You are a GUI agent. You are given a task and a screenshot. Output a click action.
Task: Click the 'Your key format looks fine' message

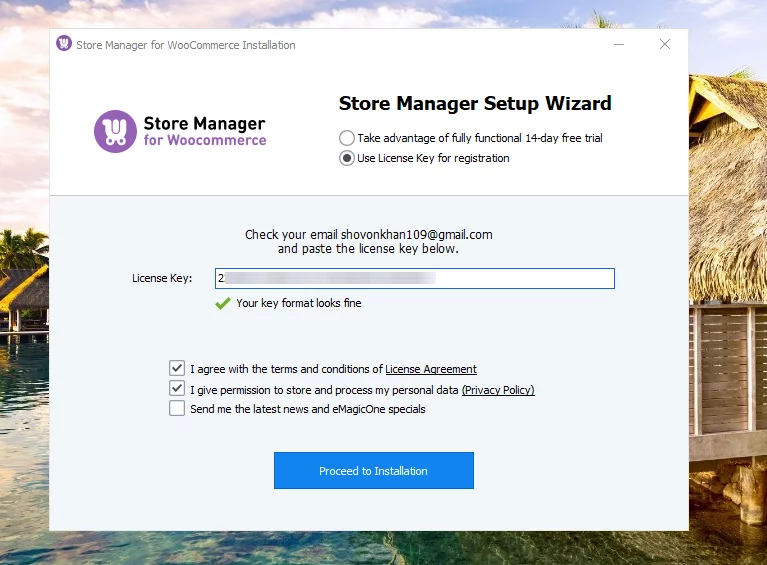tap(299, 303)
